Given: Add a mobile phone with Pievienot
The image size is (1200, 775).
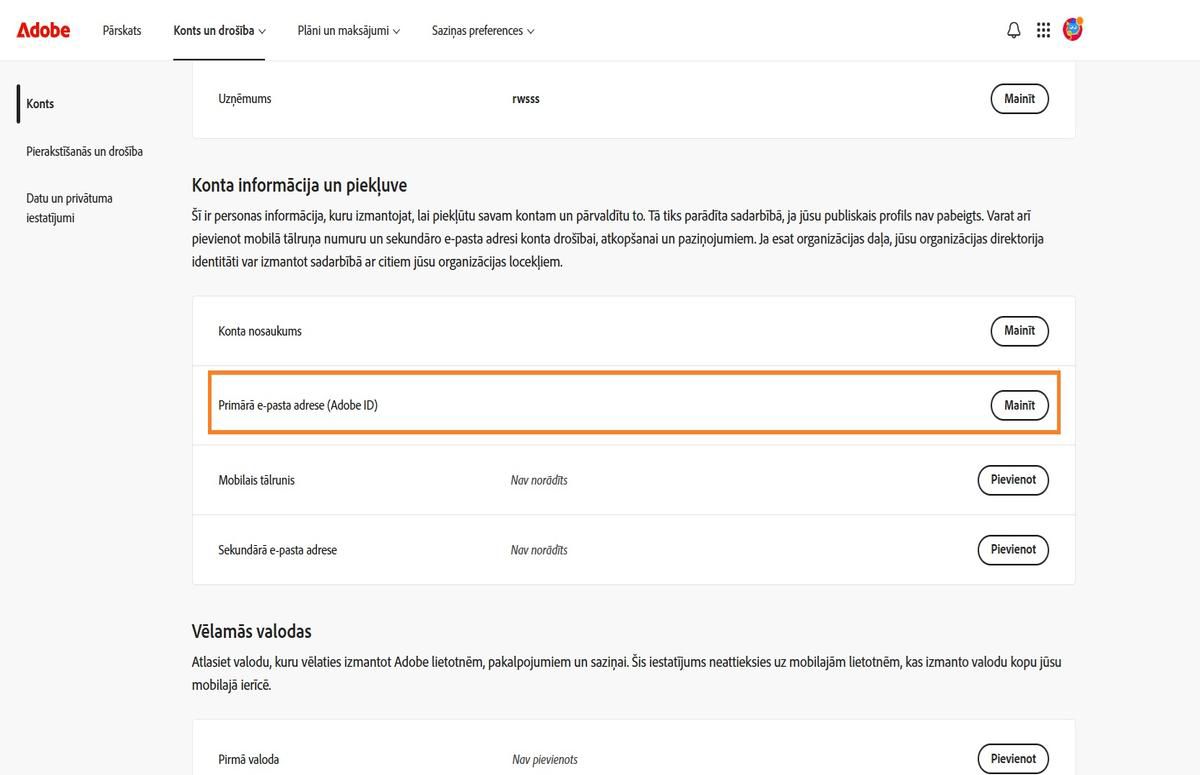Looking at the screenshot, I should (1012, 480).
